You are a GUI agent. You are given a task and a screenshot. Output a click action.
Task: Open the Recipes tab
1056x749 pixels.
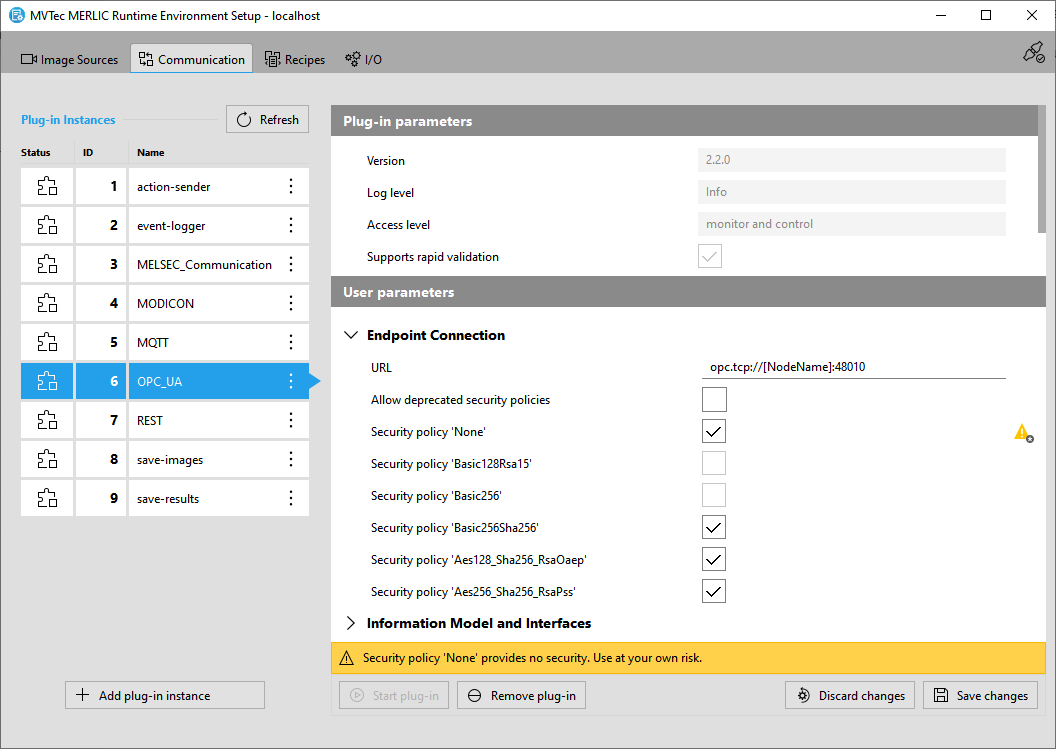(x=295, y=60)
